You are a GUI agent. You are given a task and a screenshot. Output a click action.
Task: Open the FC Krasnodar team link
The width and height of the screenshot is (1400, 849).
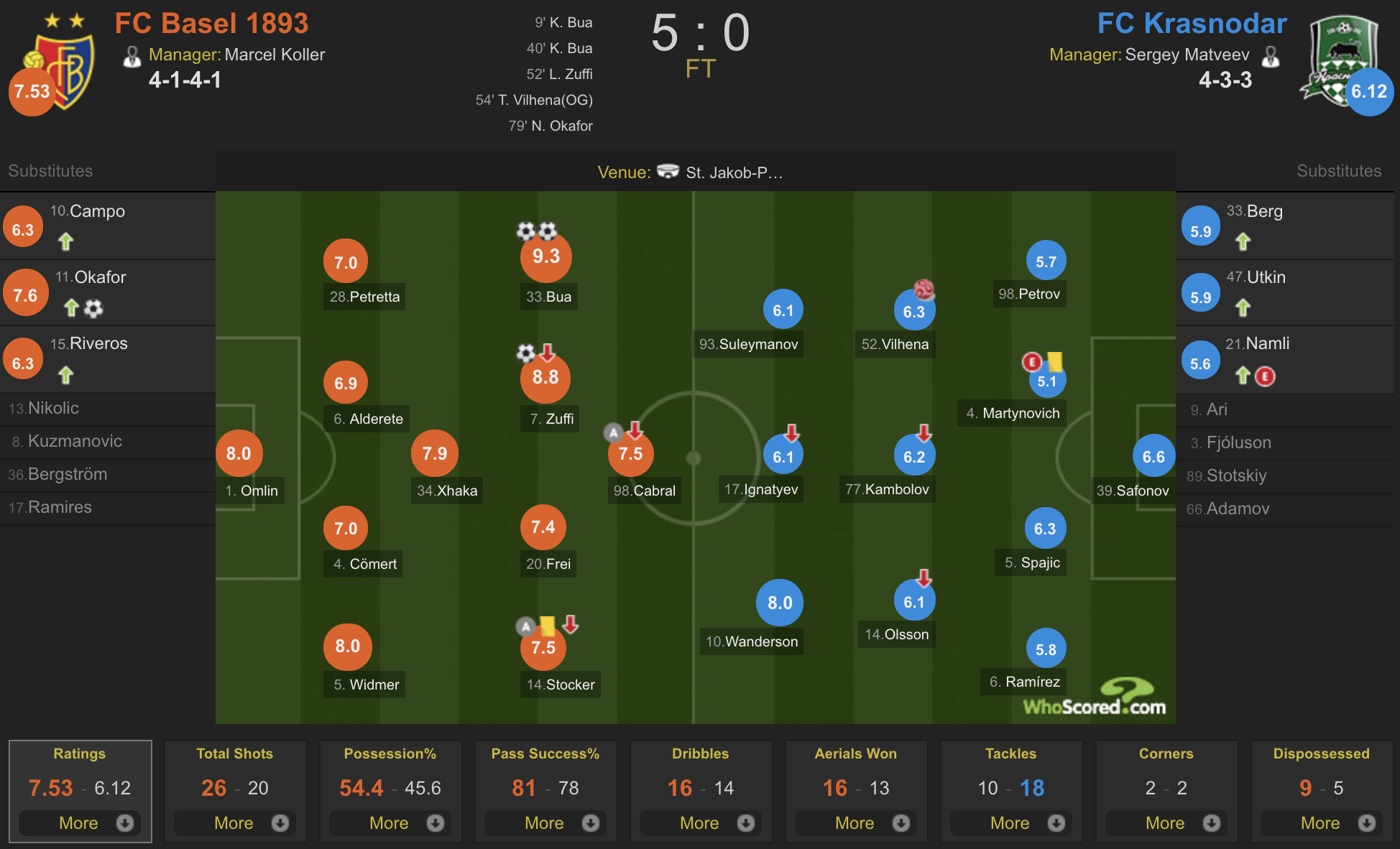pos(1191,23)
